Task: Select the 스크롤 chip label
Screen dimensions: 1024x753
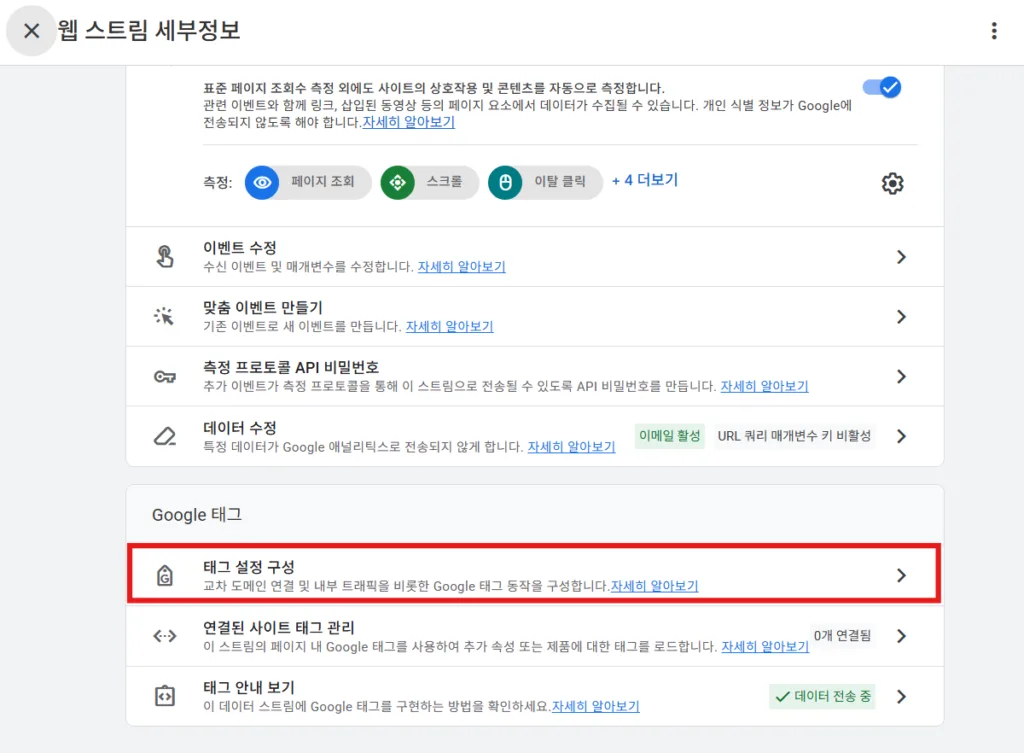Action: pos(444,182)
